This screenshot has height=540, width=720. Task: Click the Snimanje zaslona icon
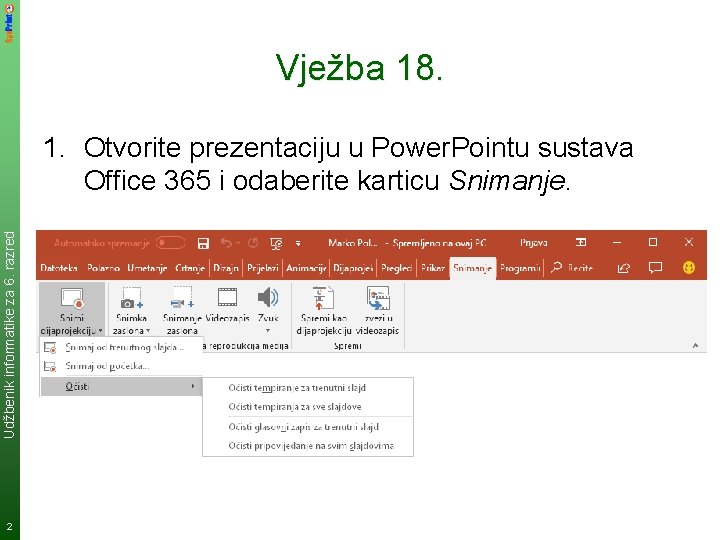(182, 298)
